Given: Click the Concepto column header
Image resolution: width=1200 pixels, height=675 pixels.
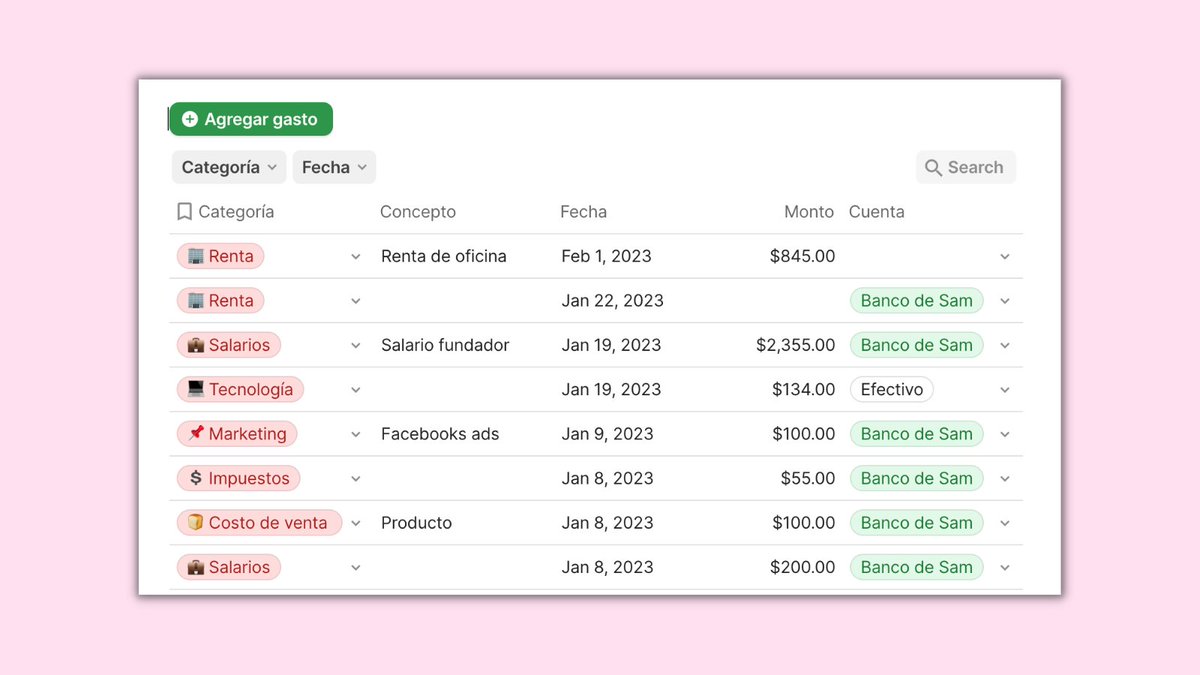Looking at the screenshot, I should [x=417, y=211].
